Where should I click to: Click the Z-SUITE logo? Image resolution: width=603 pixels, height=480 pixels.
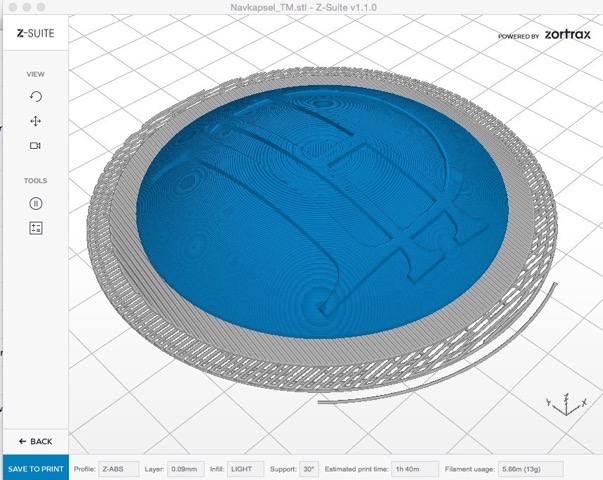[35, 32]
